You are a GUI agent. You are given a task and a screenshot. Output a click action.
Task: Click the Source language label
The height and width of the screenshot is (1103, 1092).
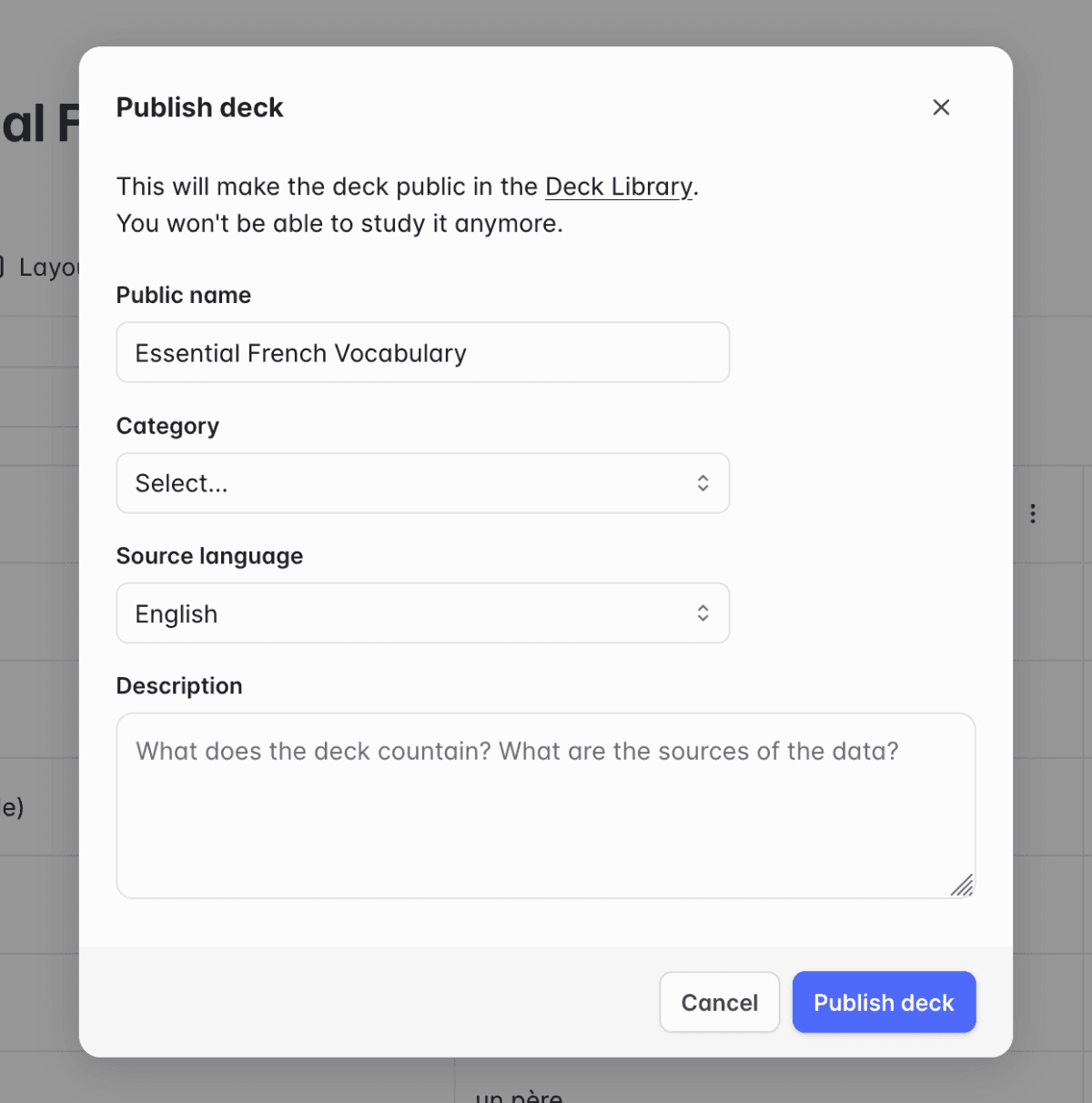[x=209, y=556]
